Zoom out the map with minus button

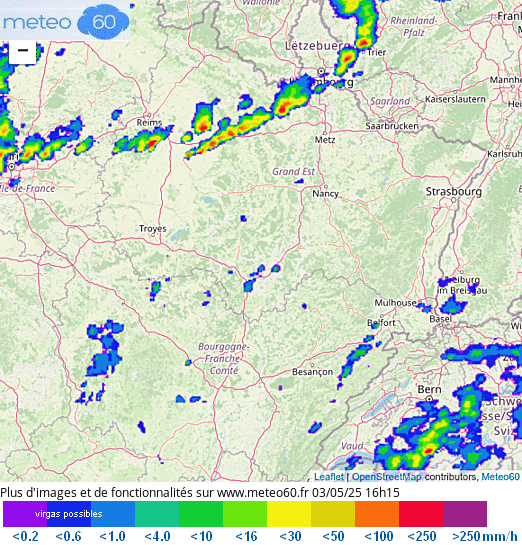(22, 51)
